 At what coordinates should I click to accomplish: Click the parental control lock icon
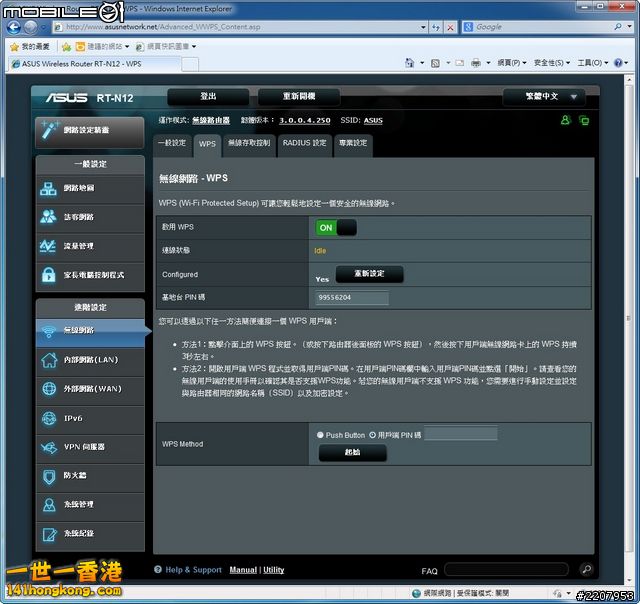point(48,275)
